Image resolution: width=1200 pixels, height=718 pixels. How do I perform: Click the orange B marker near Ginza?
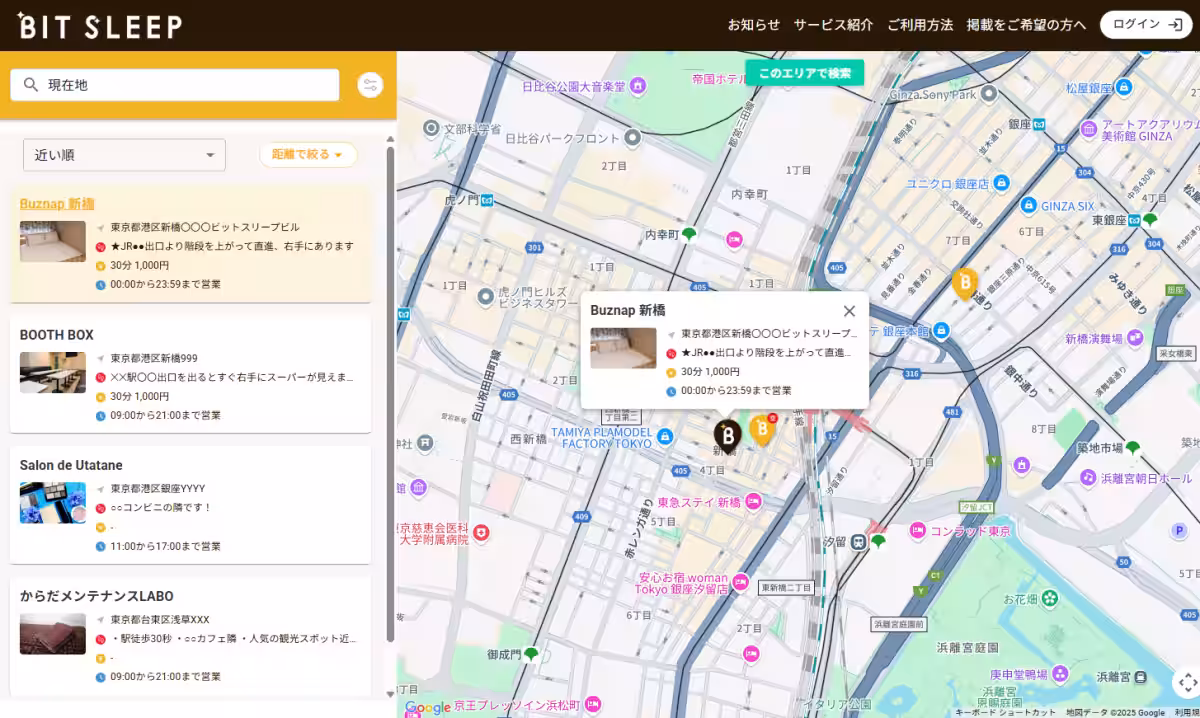(x=964, y=284)
